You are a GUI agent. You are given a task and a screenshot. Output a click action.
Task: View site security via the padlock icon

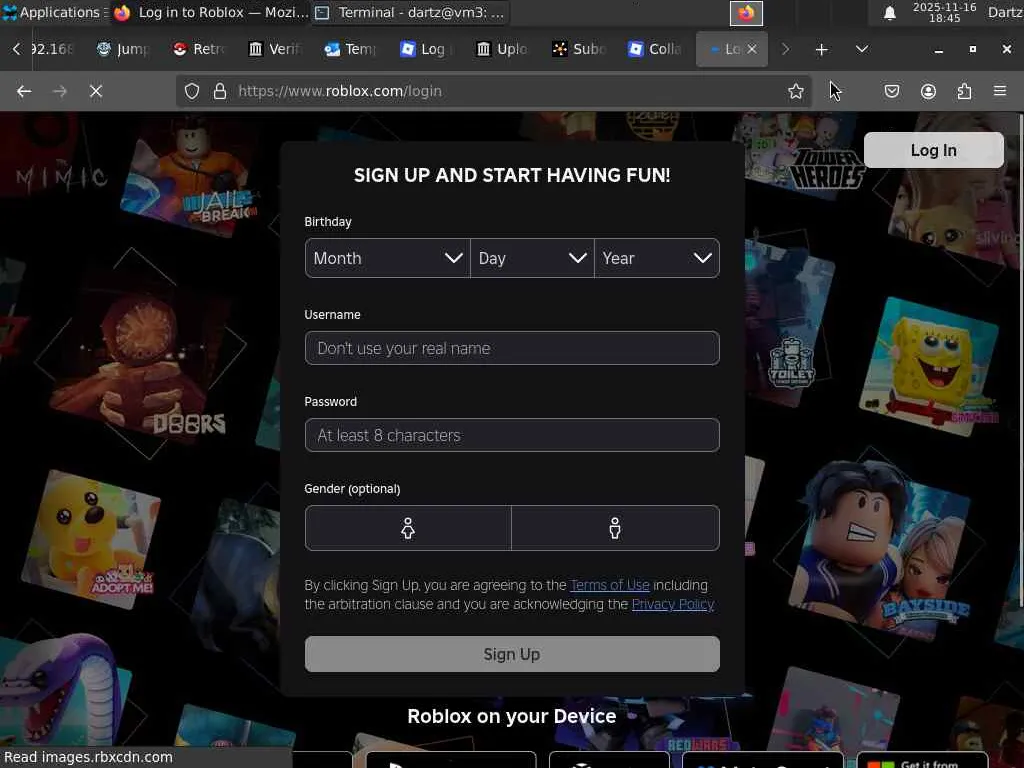[x=220, y=91]
